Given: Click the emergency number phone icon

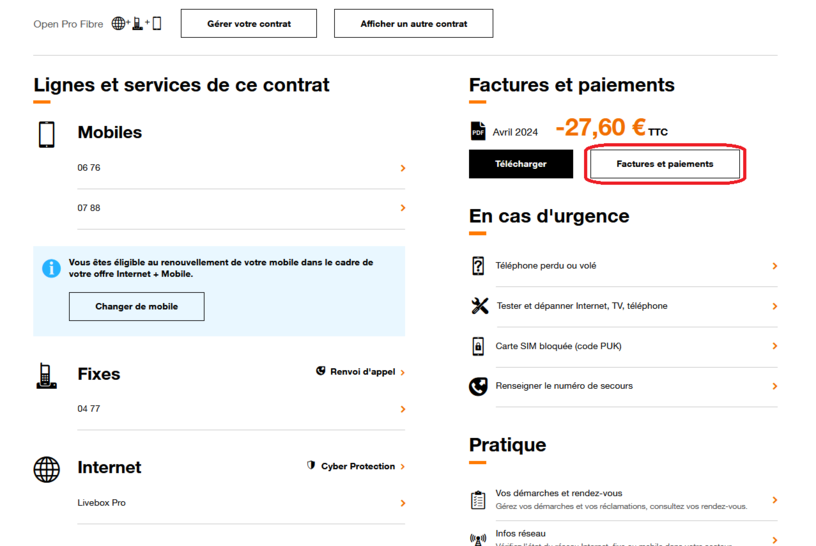Looking at the screenshot, I should (478, 386).
